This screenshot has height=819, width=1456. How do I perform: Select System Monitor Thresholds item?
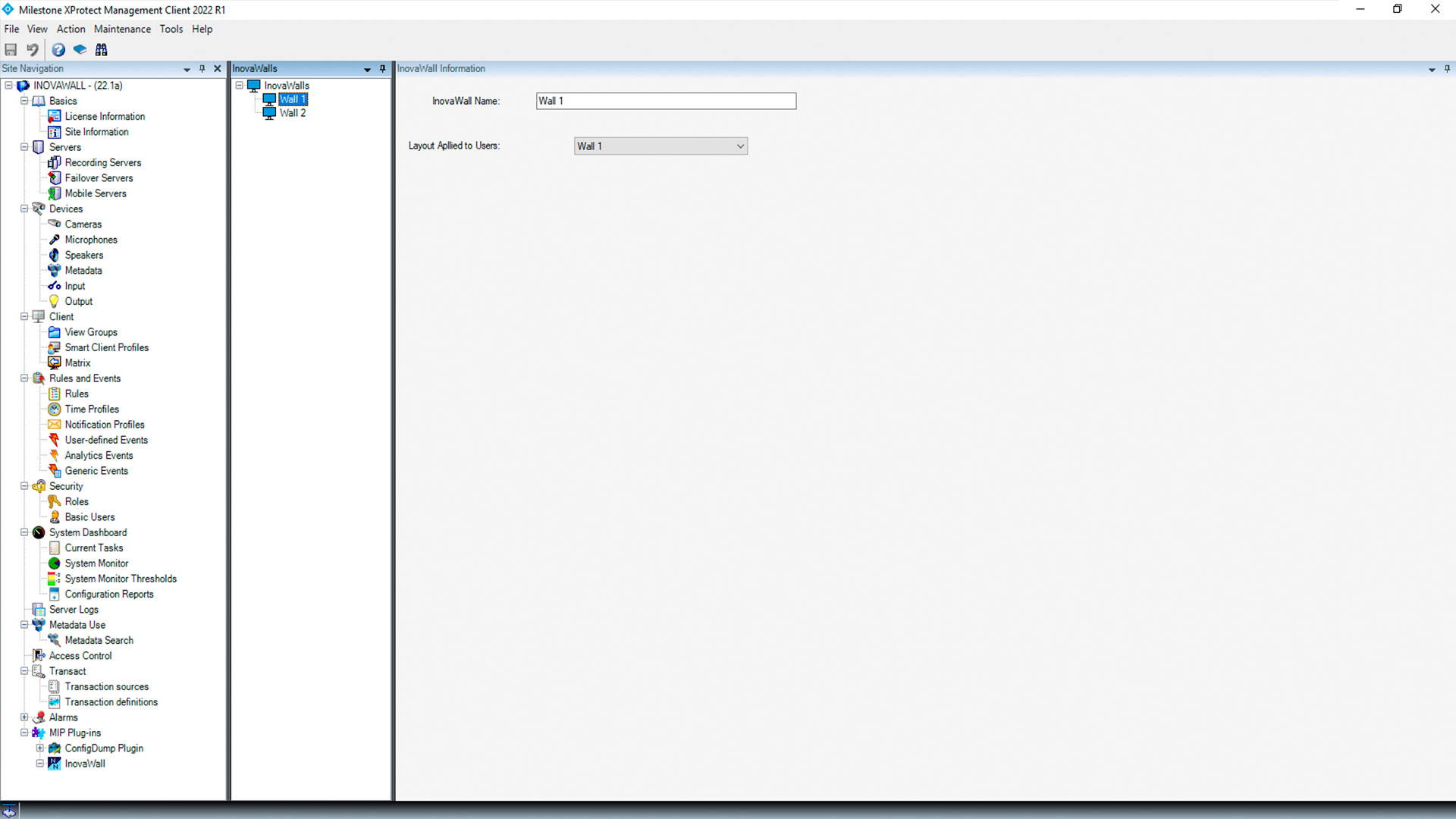[121, 579]
